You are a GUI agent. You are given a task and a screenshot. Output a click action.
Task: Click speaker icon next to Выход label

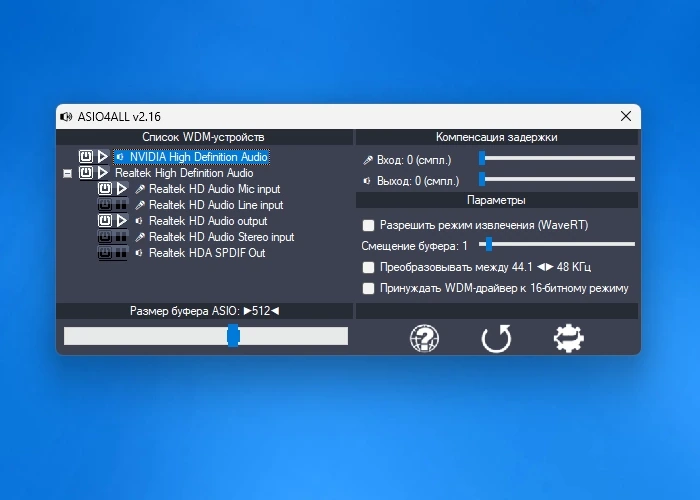367,181
